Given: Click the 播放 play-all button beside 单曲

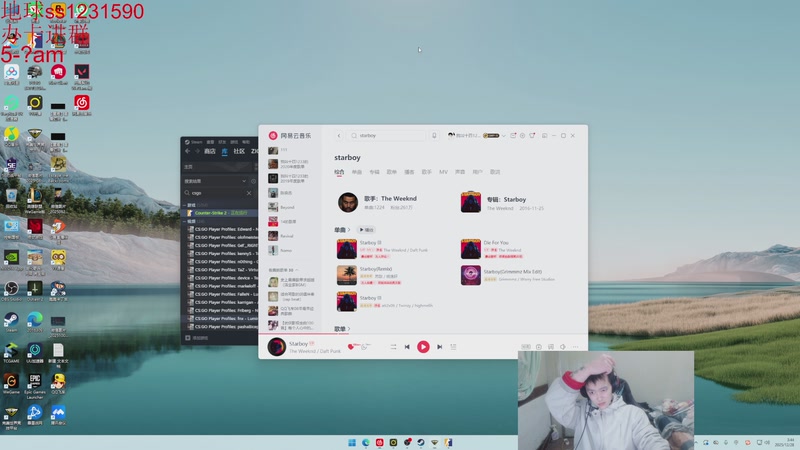Looking at the screenshot, I should click(x=366, y=230).
